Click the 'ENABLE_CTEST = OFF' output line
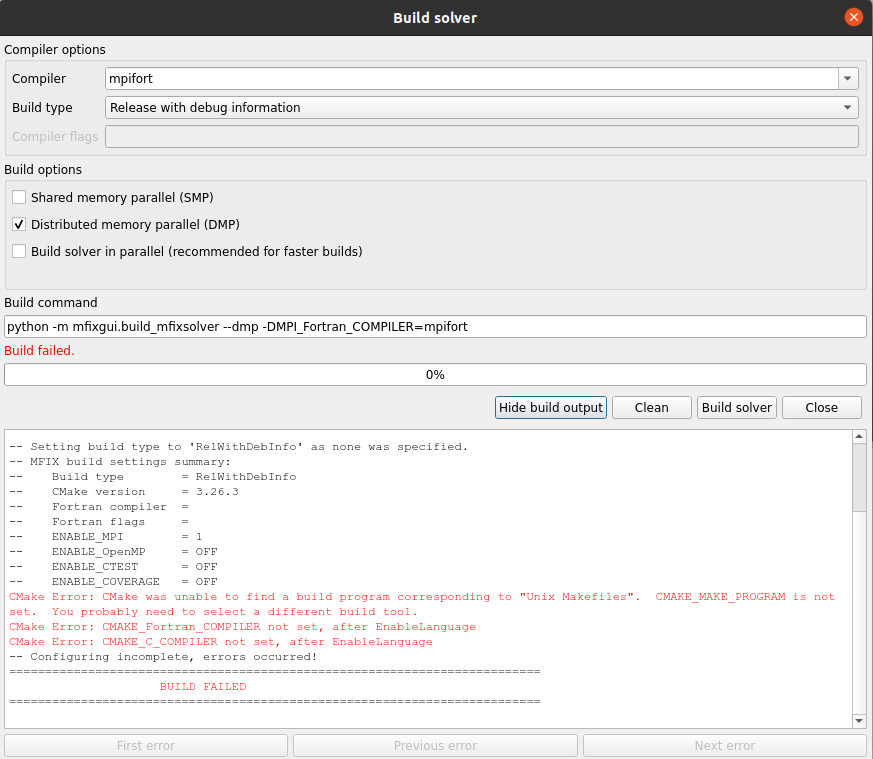The image size is (873, 759). click(113, 567)
